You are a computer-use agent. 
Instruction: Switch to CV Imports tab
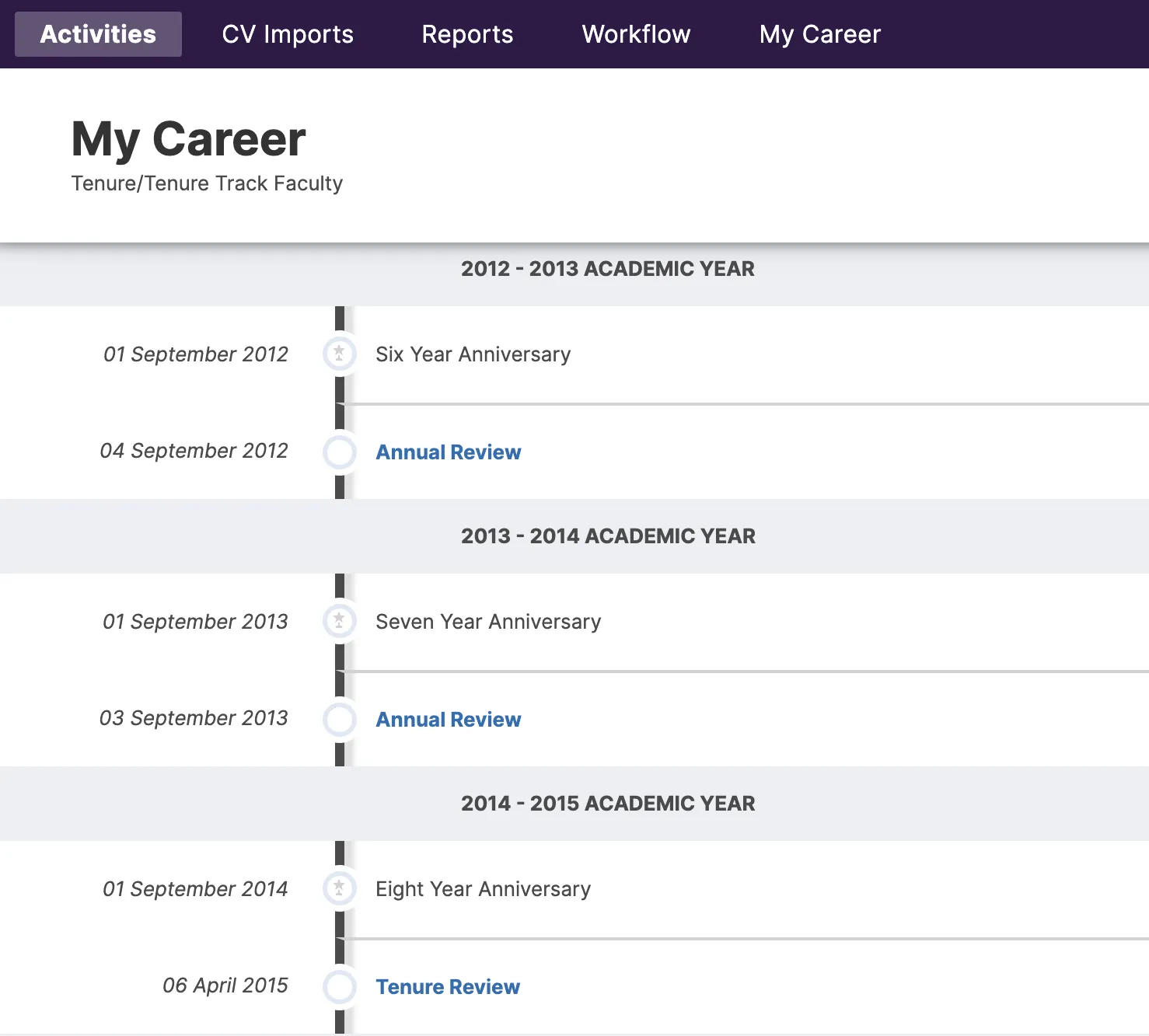pyautogui.click(x=288, y=34)
